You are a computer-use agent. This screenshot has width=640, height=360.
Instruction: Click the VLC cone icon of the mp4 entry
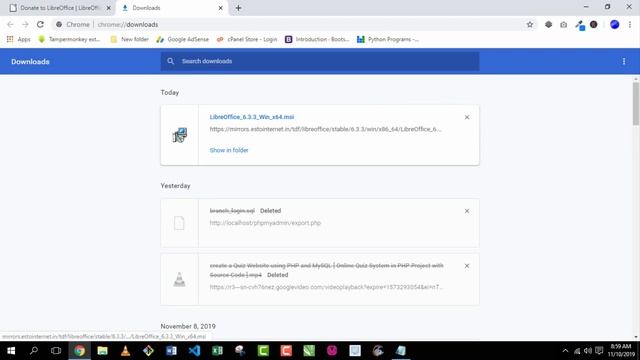[x=179, y=280]
